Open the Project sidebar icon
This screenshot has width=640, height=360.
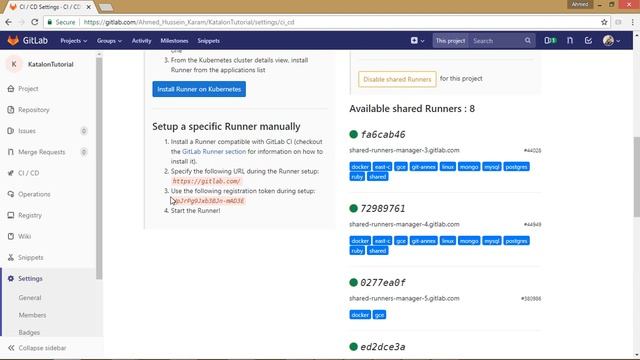11,89
